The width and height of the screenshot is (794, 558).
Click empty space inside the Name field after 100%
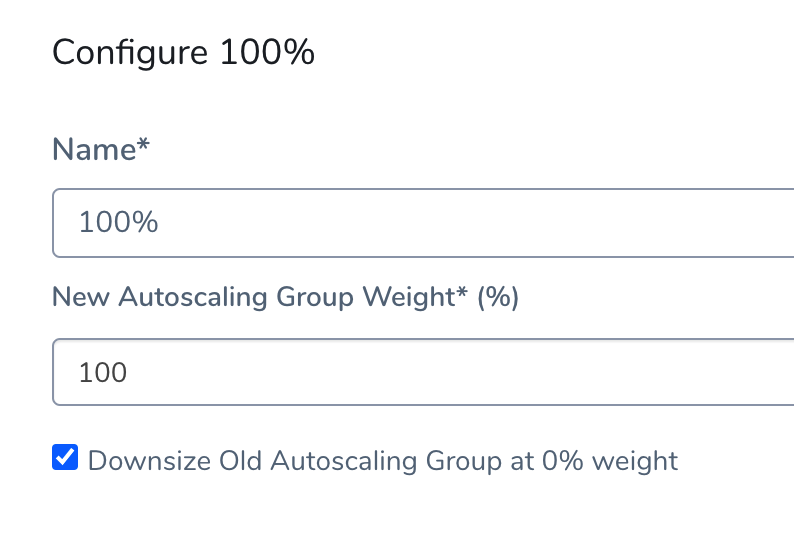click(476, 223)
